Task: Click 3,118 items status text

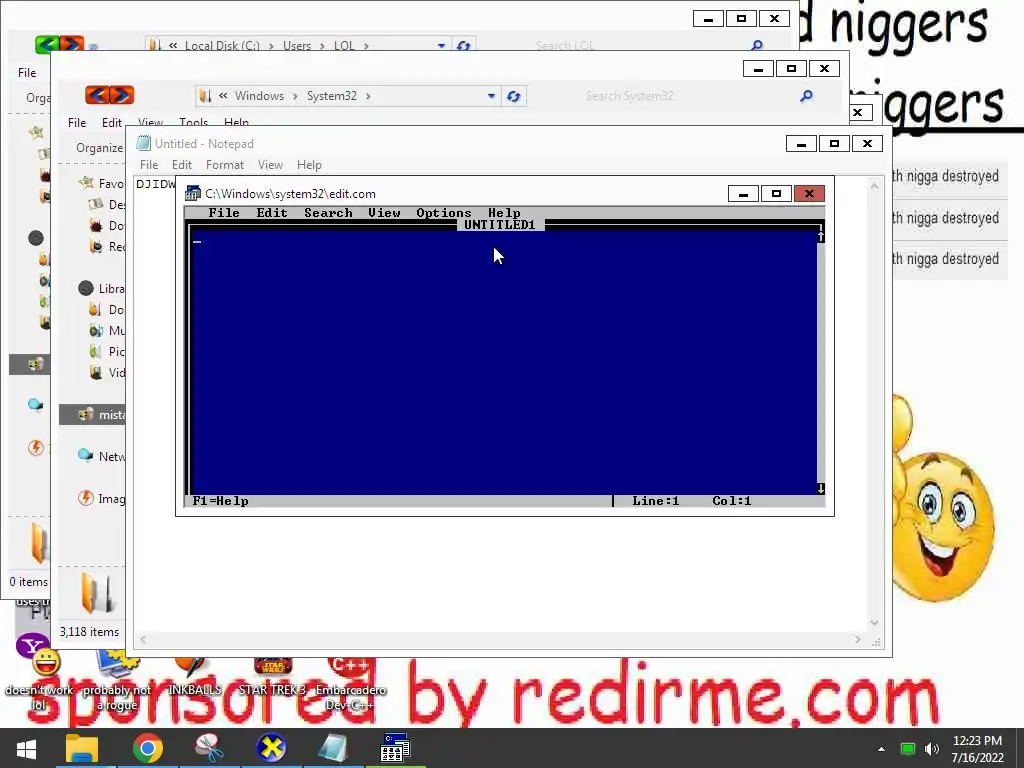Action: click(x=89, y=632)
